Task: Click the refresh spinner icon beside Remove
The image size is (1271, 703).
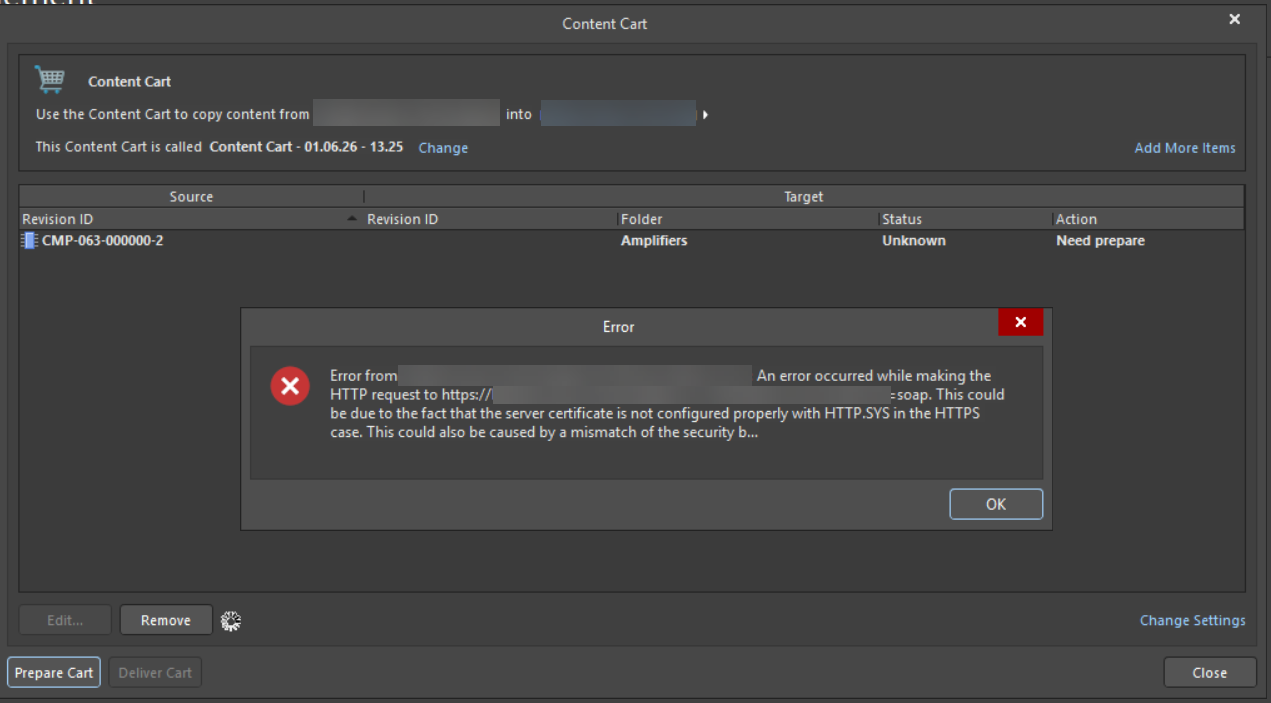Action: pos(231,621)
